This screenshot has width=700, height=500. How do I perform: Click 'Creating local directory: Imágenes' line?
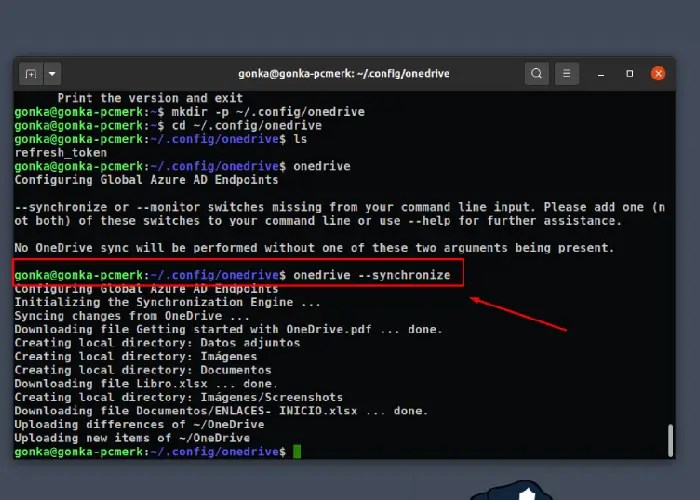(x=136, y=357)
